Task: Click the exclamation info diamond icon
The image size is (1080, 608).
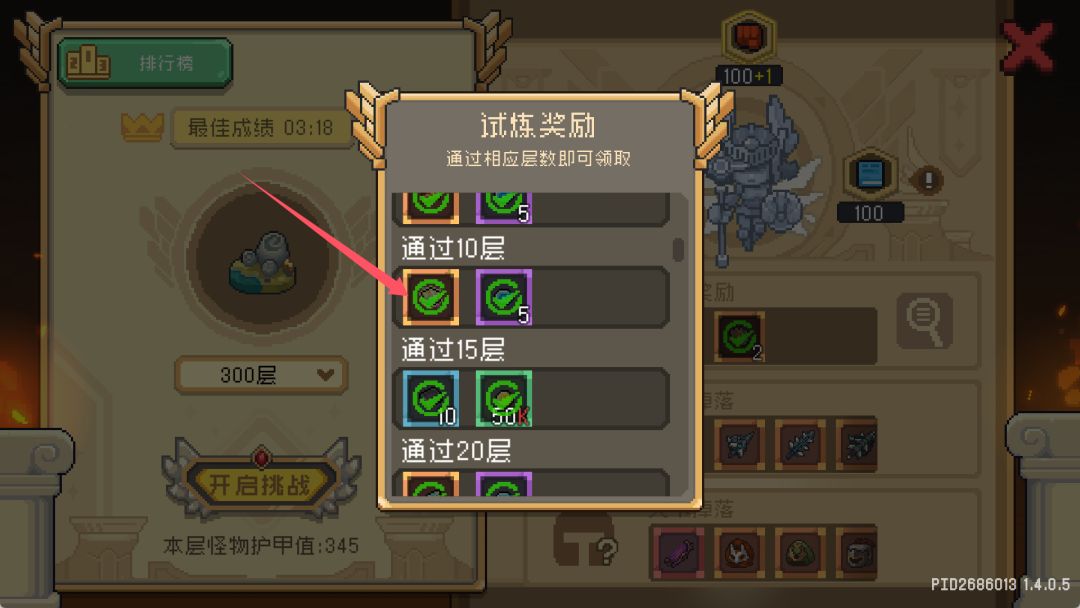Action: pyautogui.click(x=928, y=180)
